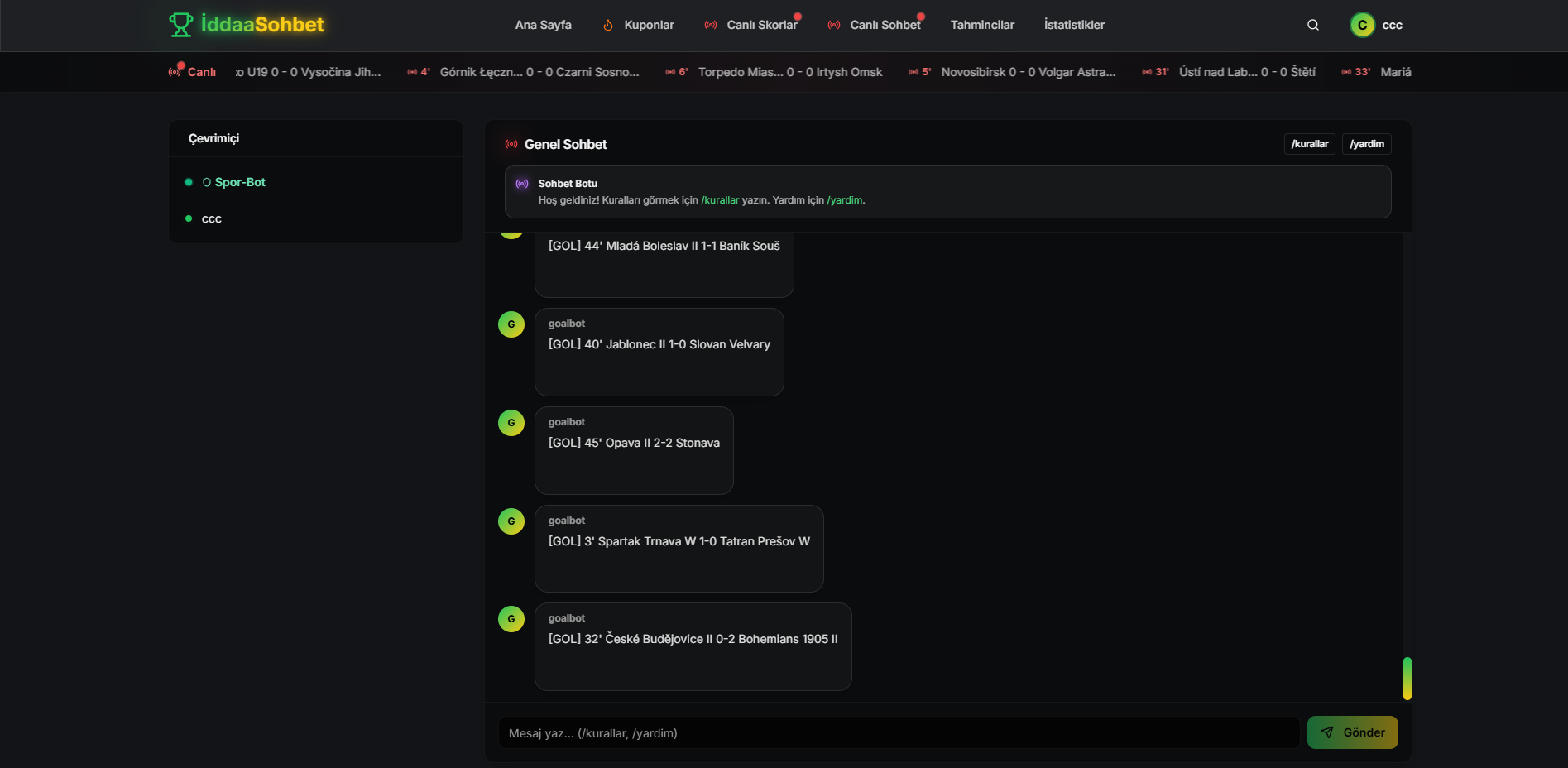Click the ccc user avatar icon

[1362, 25]
